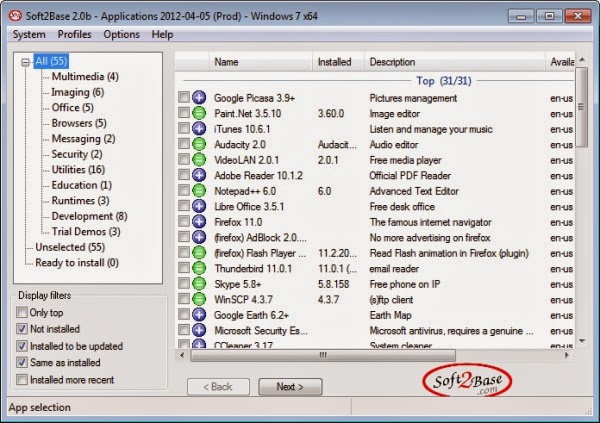600x423 pixels.
Task: Enable the Only top display filter
Action: pyautogui.click(x=22, y=312)
